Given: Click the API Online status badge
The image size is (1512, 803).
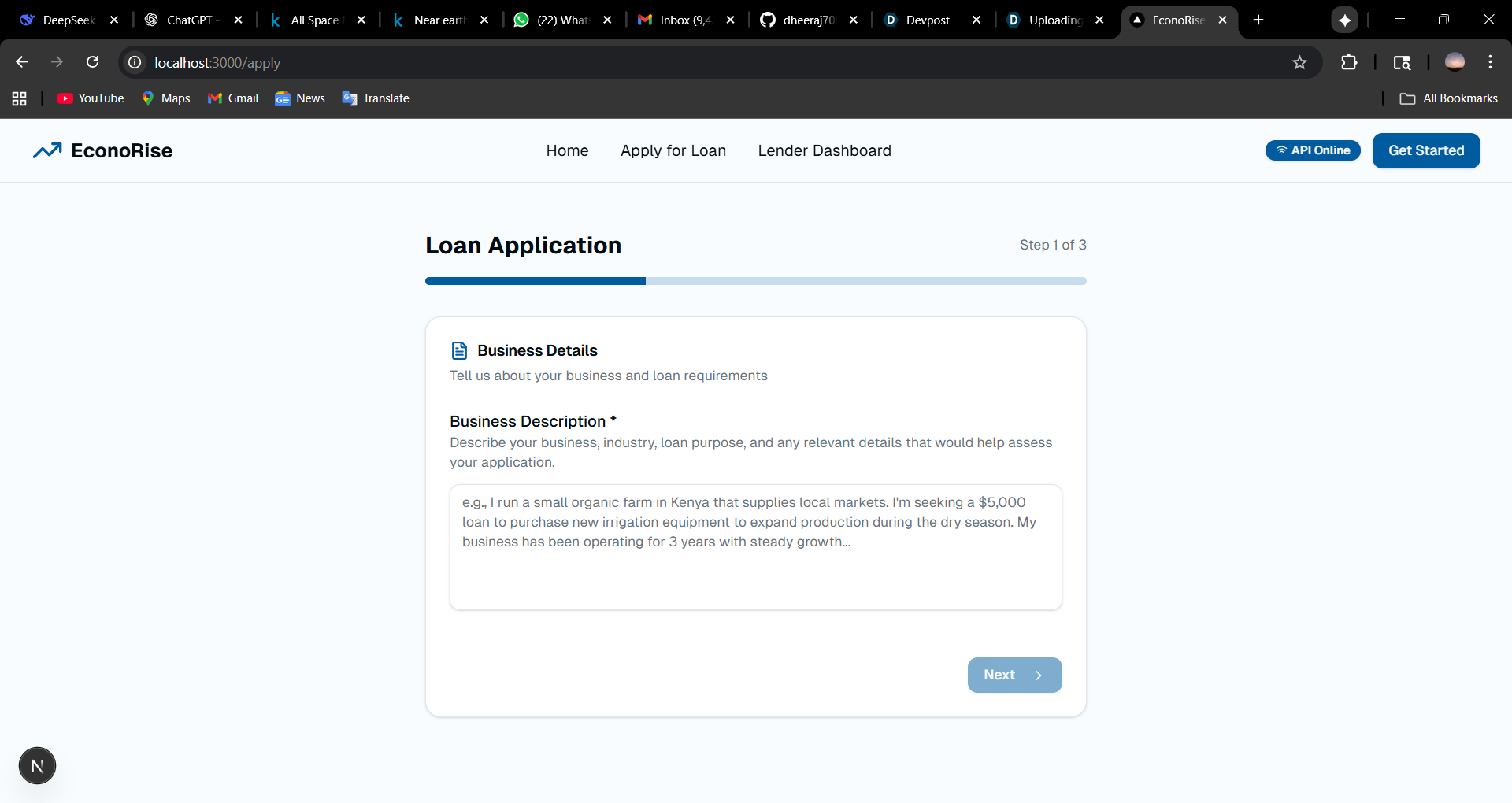Looking at the screenshot, I should point(1313,150).
